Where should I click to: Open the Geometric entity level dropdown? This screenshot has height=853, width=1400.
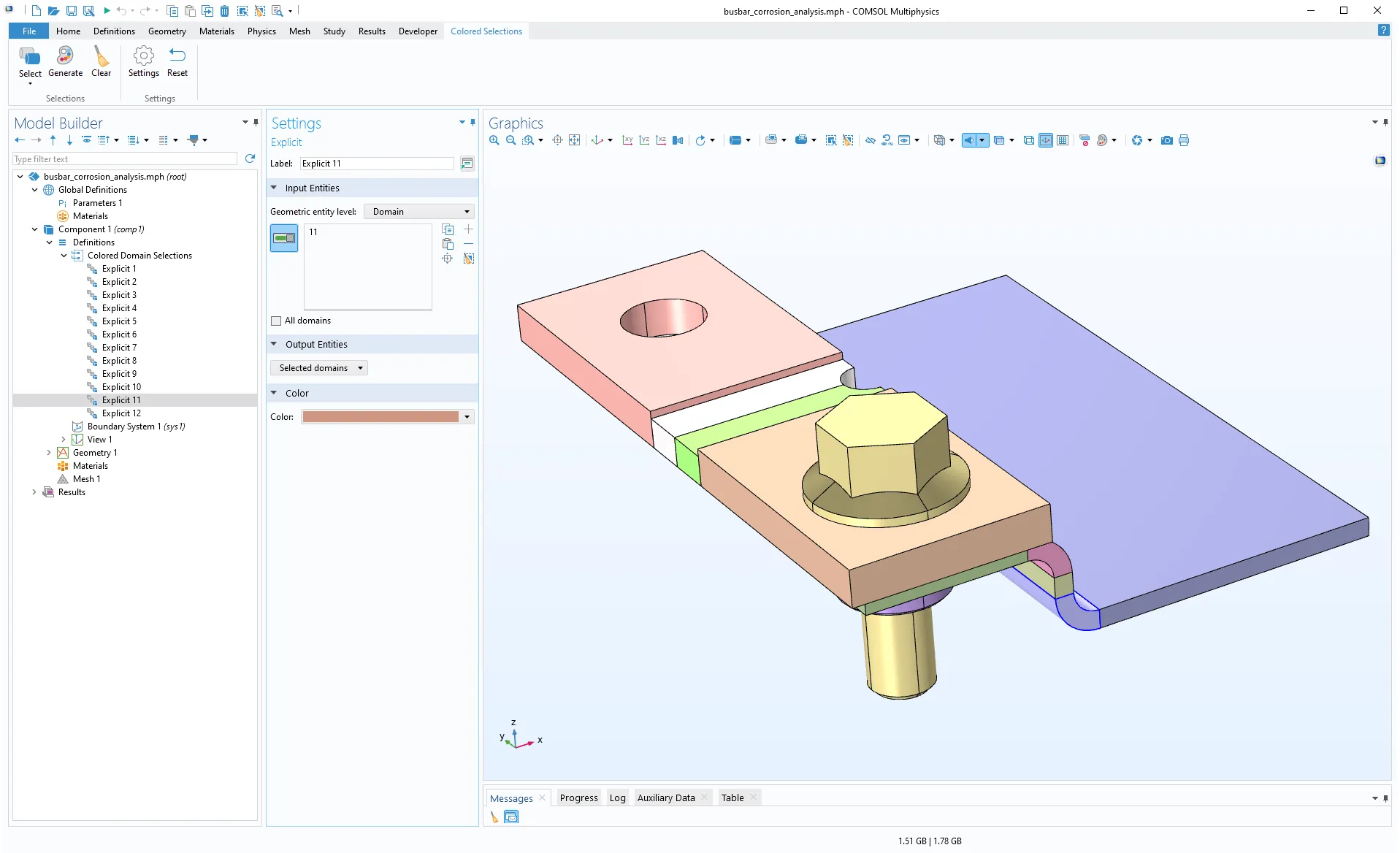click(419, 212)
